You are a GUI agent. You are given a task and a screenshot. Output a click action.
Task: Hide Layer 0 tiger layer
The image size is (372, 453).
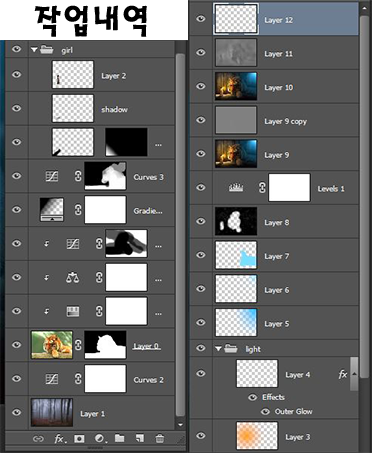tap(16, 345)
